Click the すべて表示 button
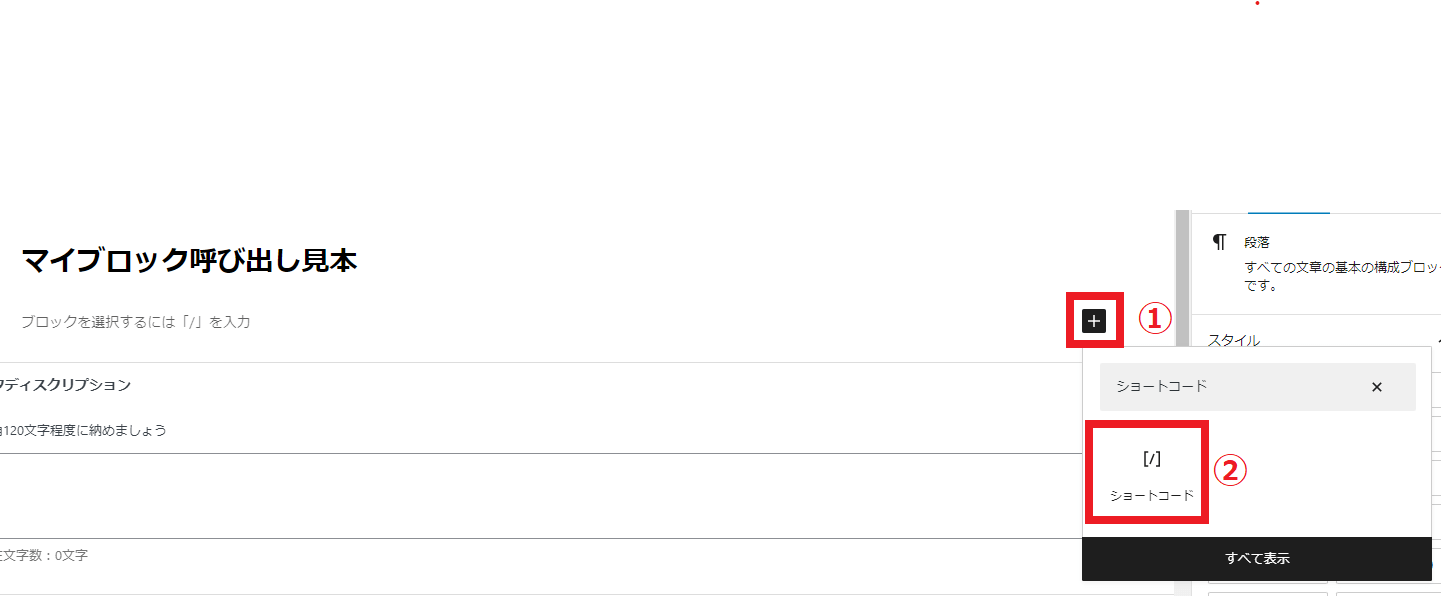This screenshot has height=596, width=1441. tap(1257, 559)
